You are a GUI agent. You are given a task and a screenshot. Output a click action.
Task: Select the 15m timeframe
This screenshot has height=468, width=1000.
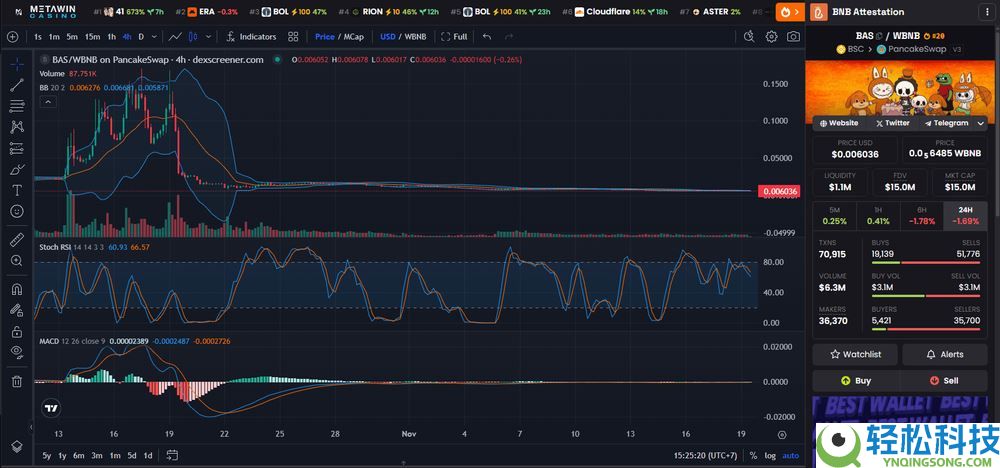92,36
